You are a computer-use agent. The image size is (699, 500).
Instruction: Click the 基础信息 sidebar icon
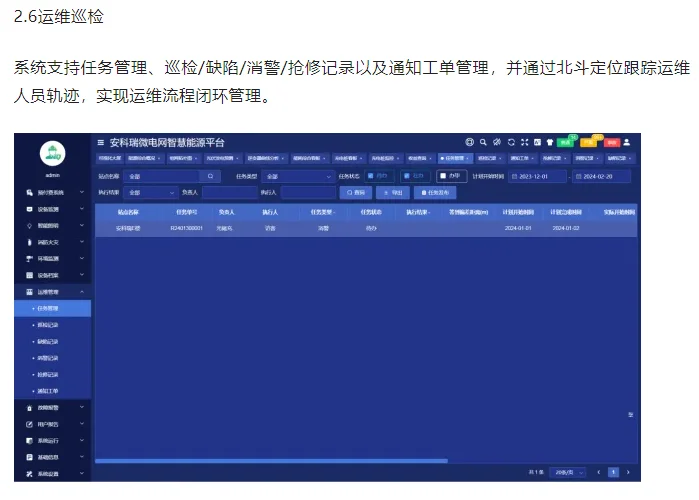29,457
